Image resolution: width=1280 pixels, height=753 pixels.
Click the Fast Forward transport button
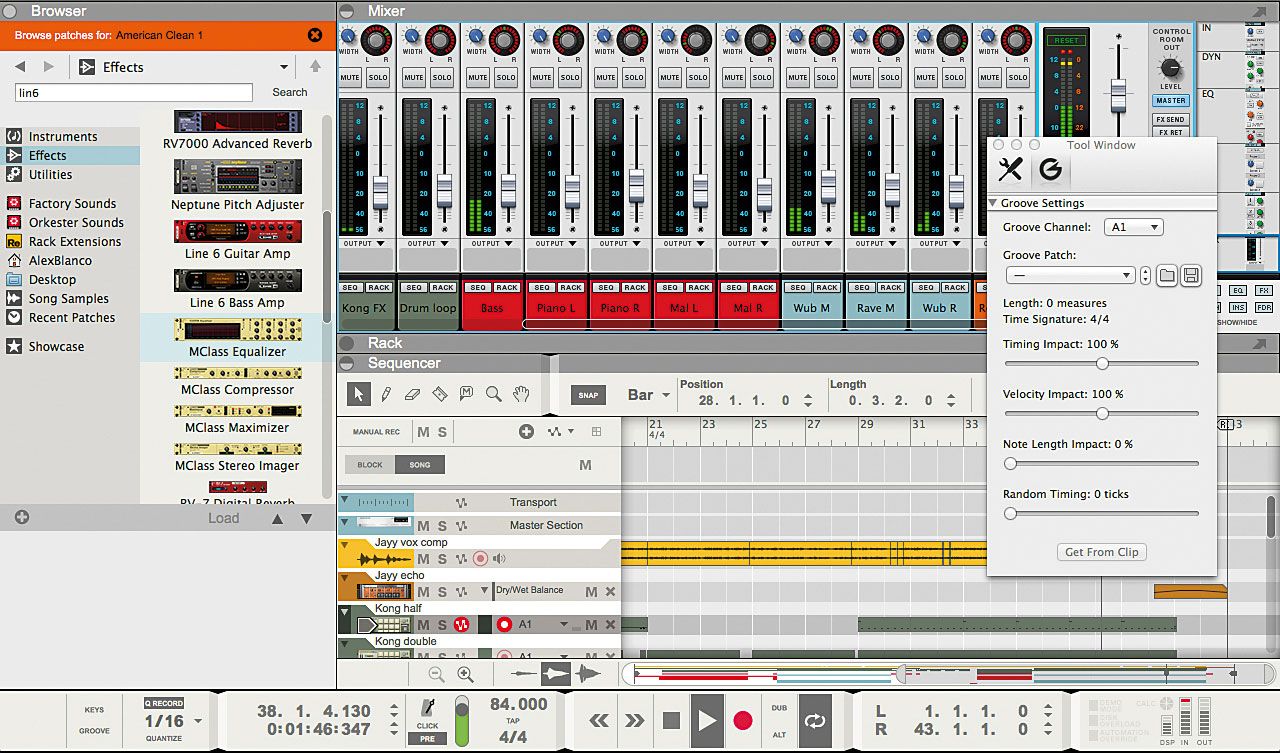(634, 720)
